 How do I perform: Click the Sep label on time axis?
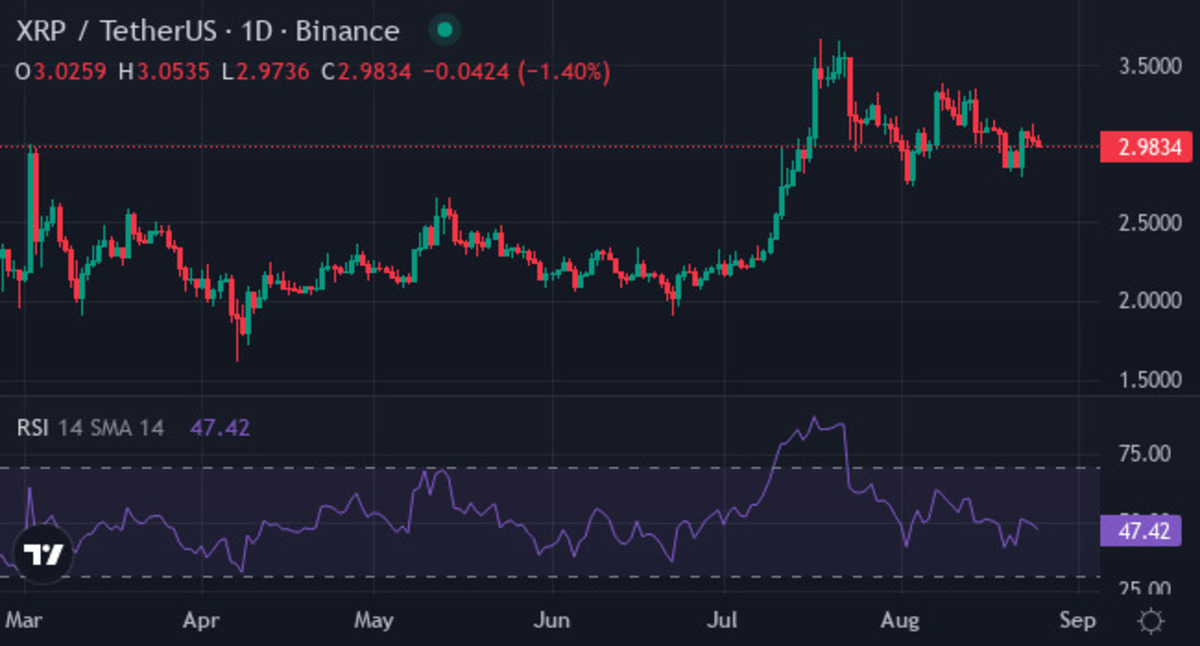tap(1077, 620)
